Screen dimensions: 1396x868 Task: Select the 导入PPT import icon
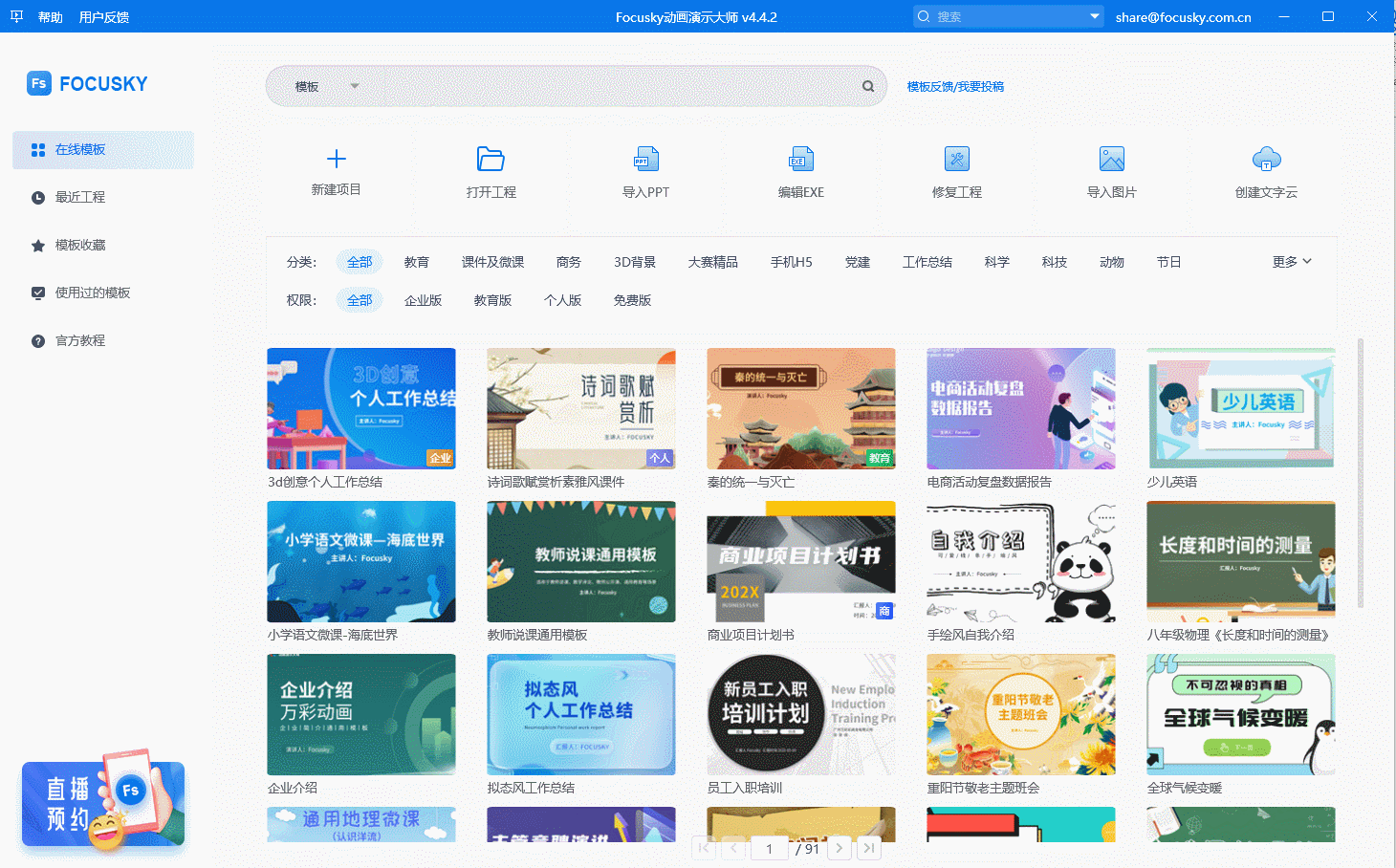click(x=646, y=159)
